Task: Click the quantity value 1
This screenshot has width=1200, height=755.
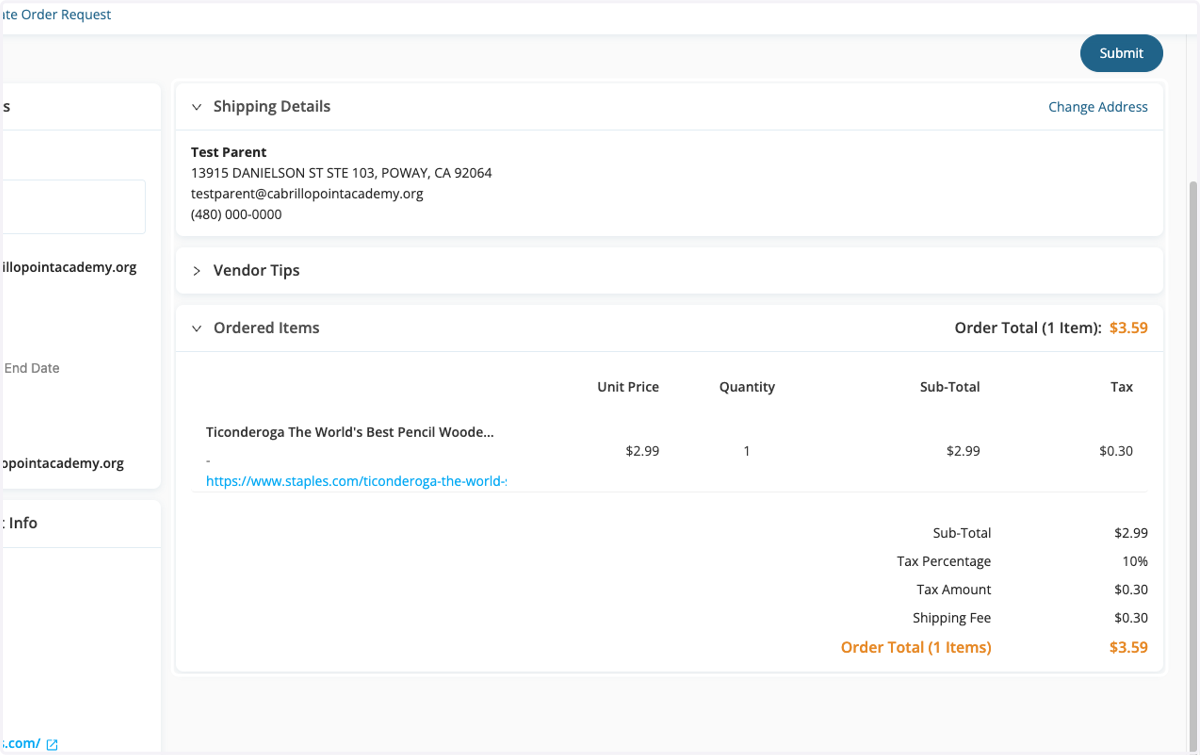Action: [747, 451]
